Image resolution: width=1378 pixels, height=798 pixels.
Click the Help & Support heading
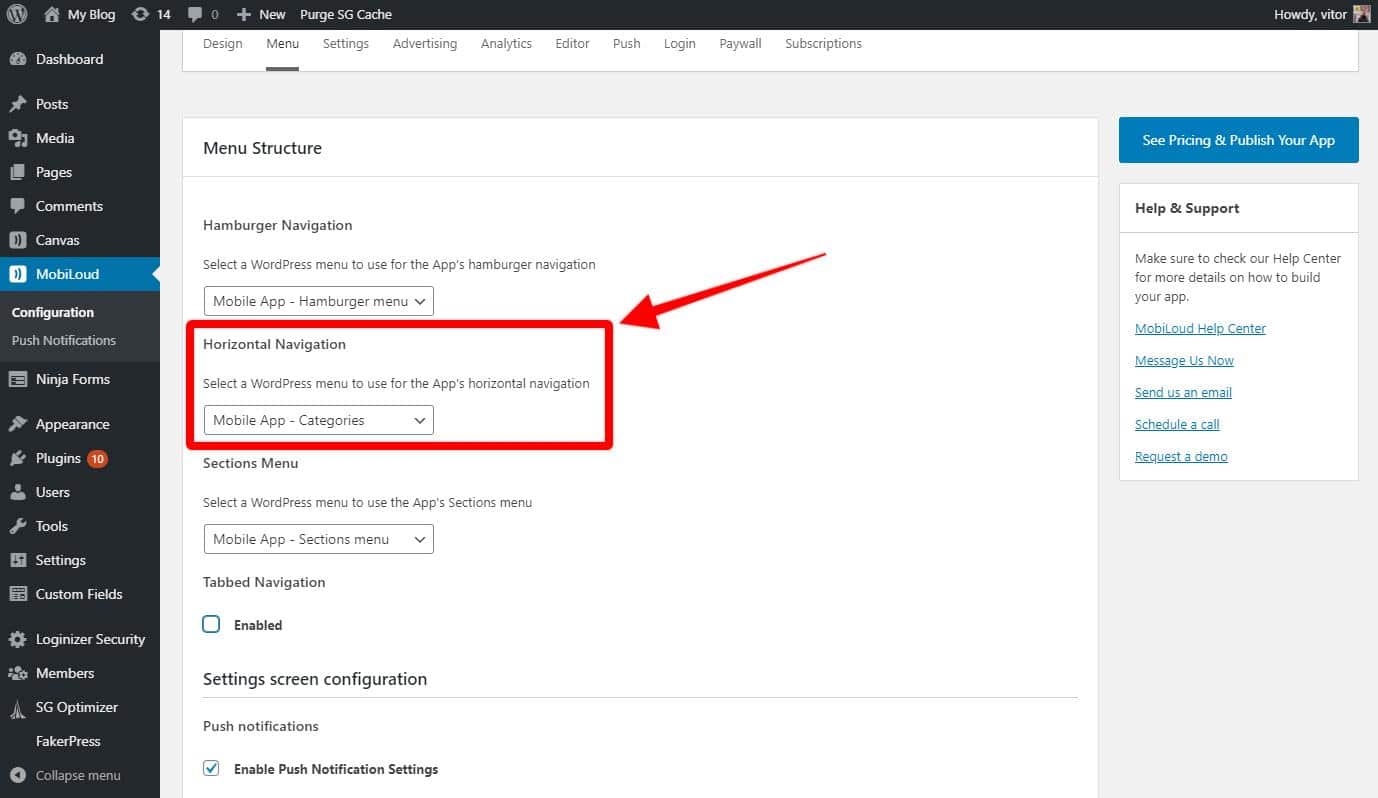[x=1187, y=208]
